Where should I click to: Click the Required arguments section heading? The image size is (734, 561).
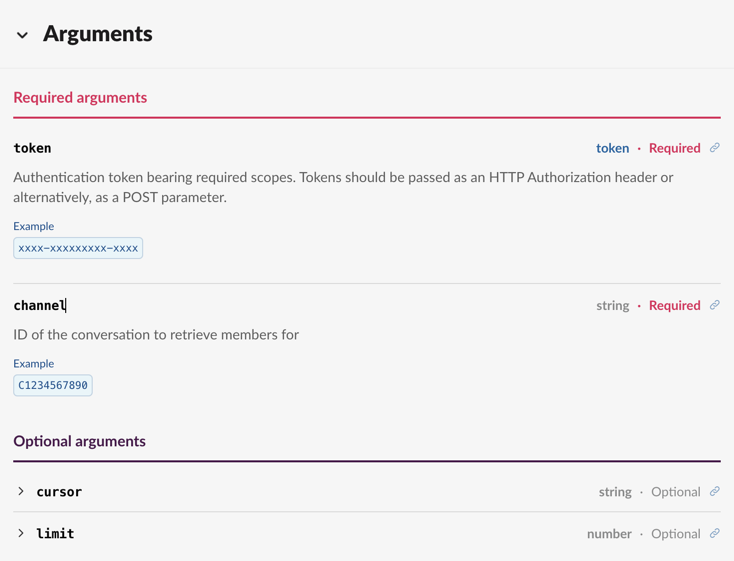tap(80, 97)
